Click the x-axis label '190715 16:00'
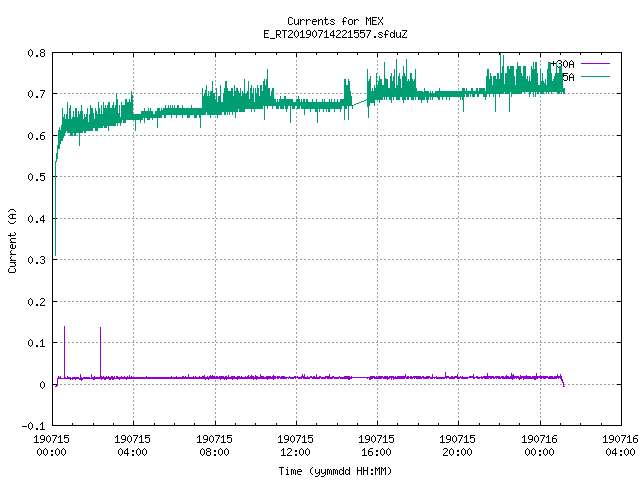The width and height of the screenshot is (640, 480). click(x=376, y=445)
